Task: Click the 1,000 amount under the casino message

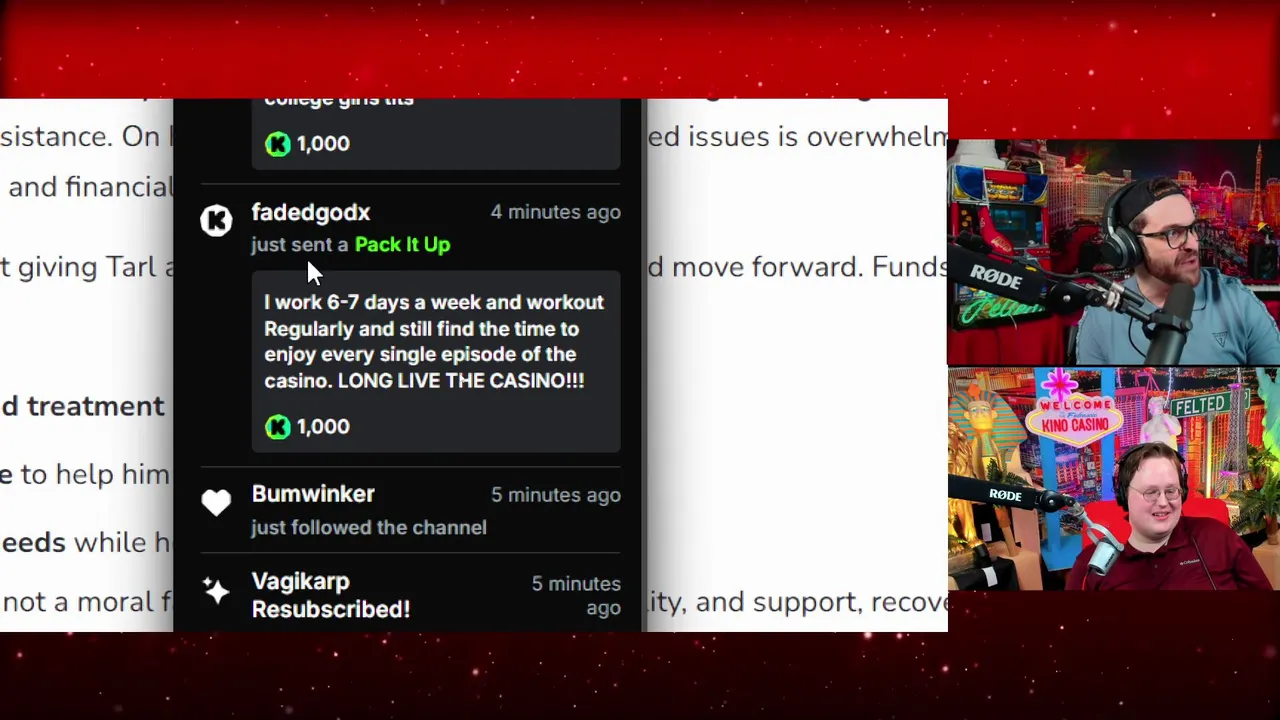Action: coord(323,427)
